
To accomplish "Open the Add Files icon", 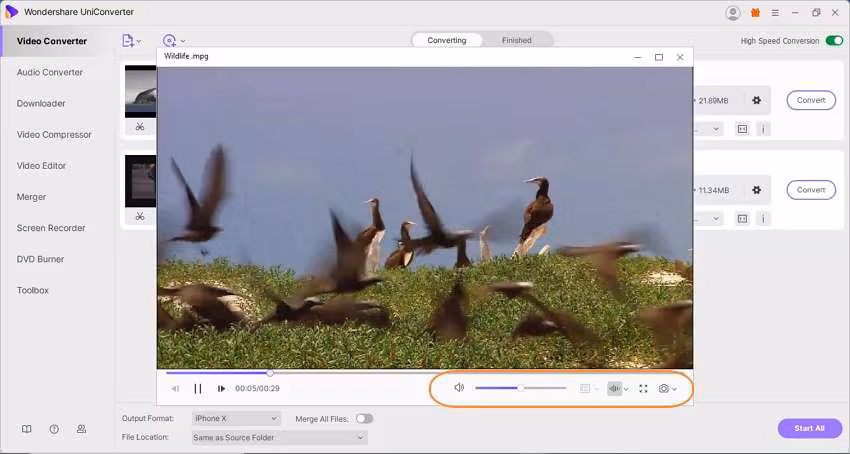I will pyautogui.click(x=127, y=41).
